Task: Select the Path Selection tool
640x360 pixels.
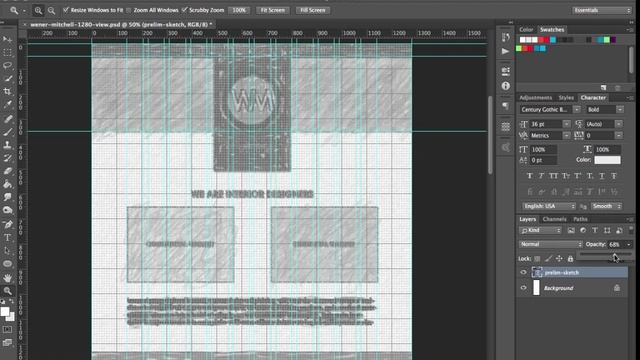Action: click(7, 251)
